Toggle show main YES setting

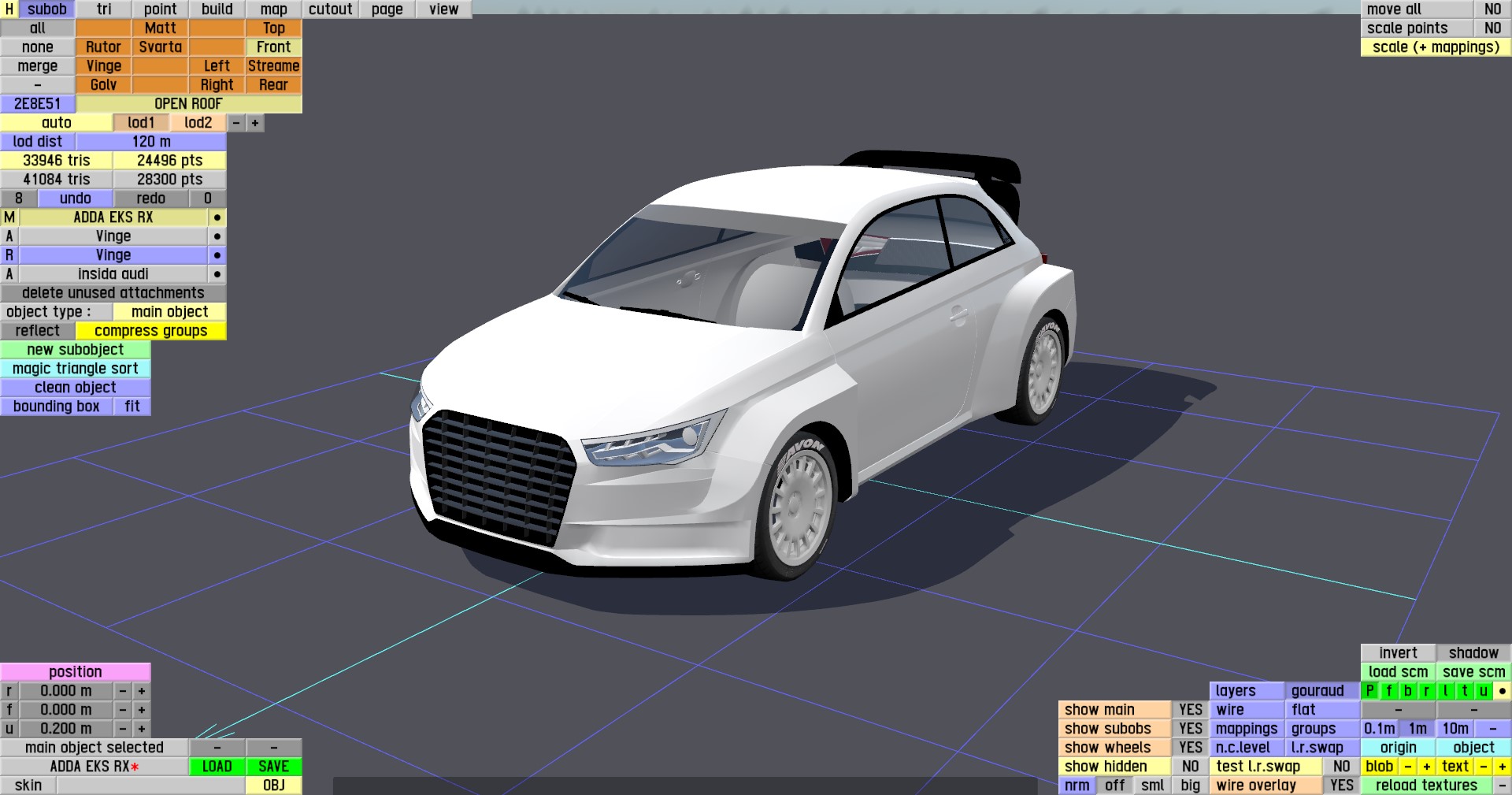(x=1191, y=709)
